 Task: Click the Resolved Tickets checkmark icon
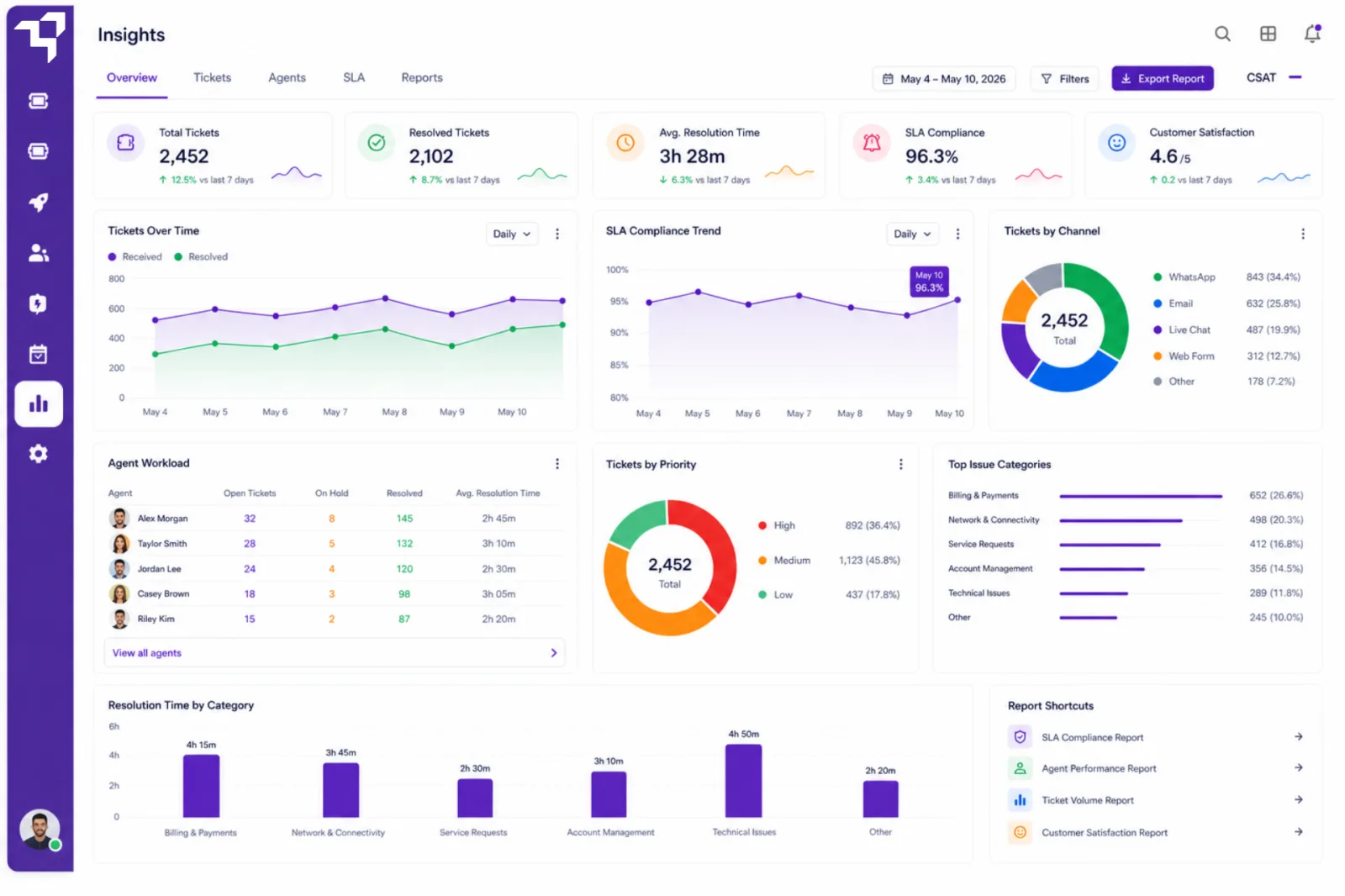(377, 143)
